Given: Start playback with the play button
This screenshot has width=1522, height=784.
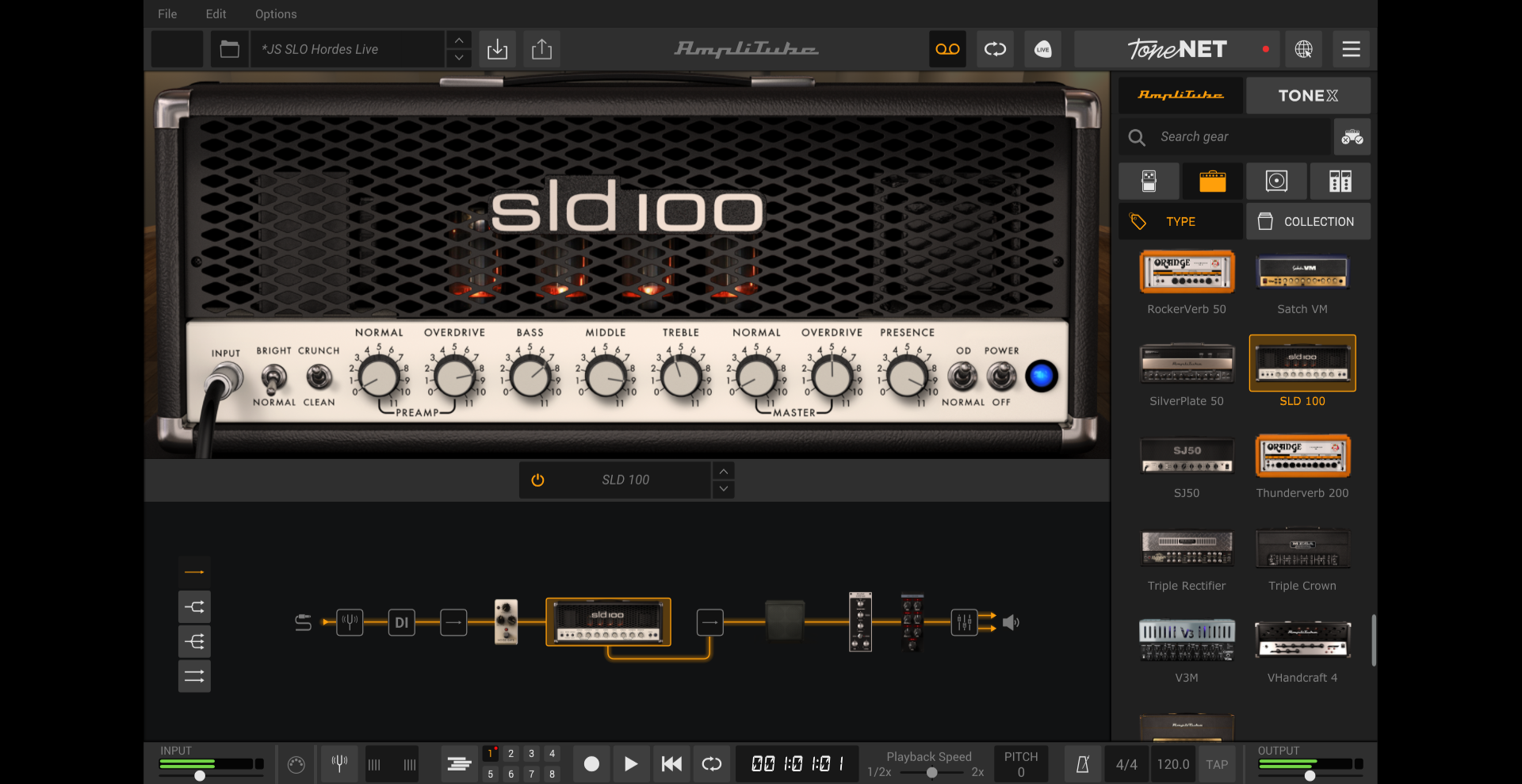Looking at the screenshot, I should pyautogui.click(x=631, y=764).
